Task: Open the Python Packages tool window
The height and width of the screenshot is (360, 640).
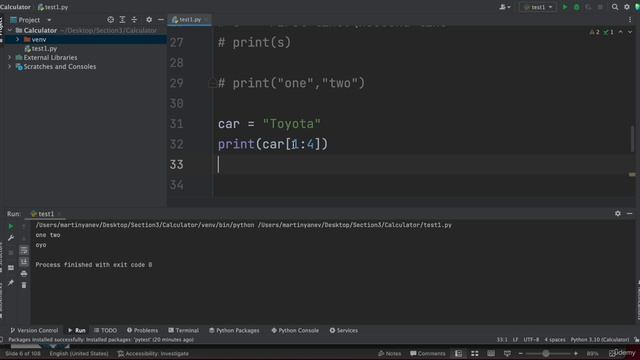Action: [x=234, y=330]
